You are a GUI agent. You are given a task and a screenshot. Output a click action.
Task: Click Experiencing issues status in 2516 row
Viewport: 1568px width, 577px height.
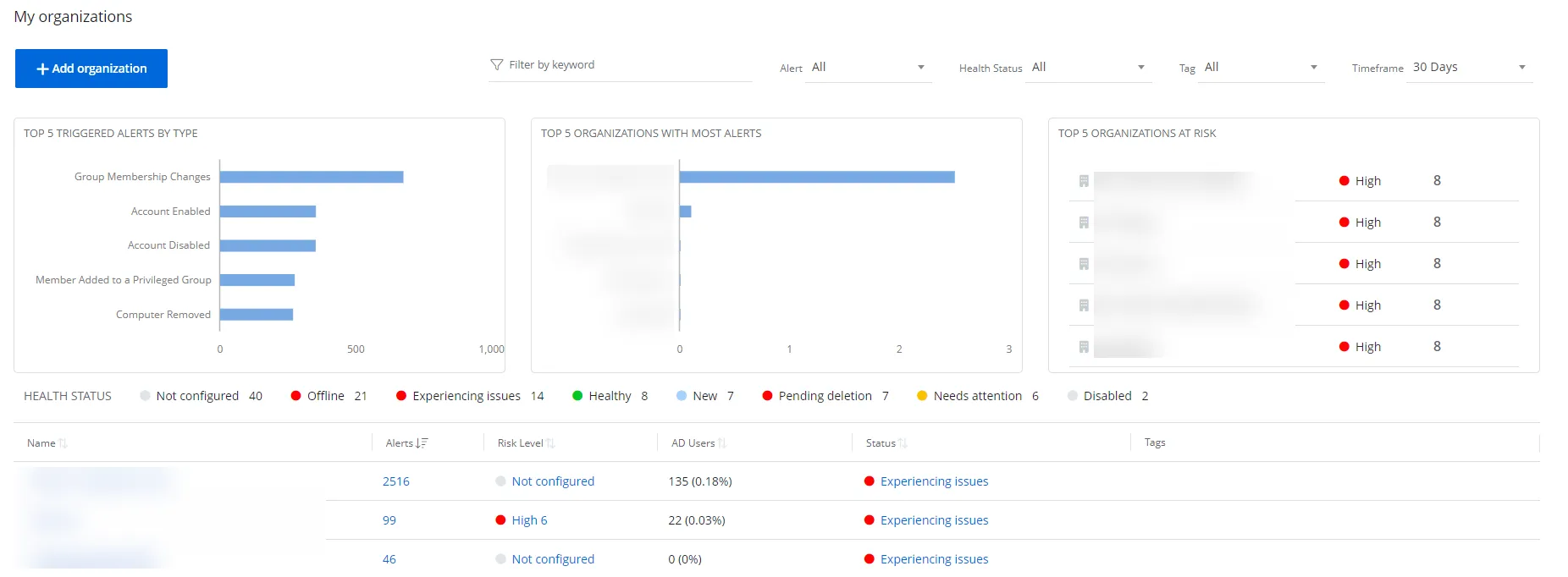coord(935,481)
